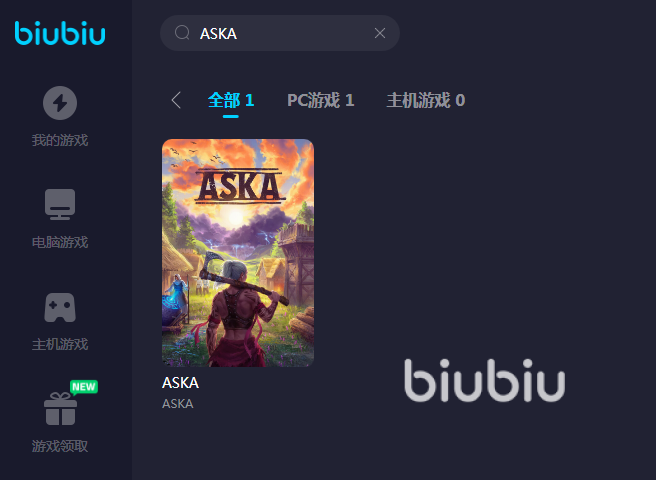The image size is (656, 480).
Task: Open the 电脑游戏 monitor icon
Action: (x=60, y=204)
